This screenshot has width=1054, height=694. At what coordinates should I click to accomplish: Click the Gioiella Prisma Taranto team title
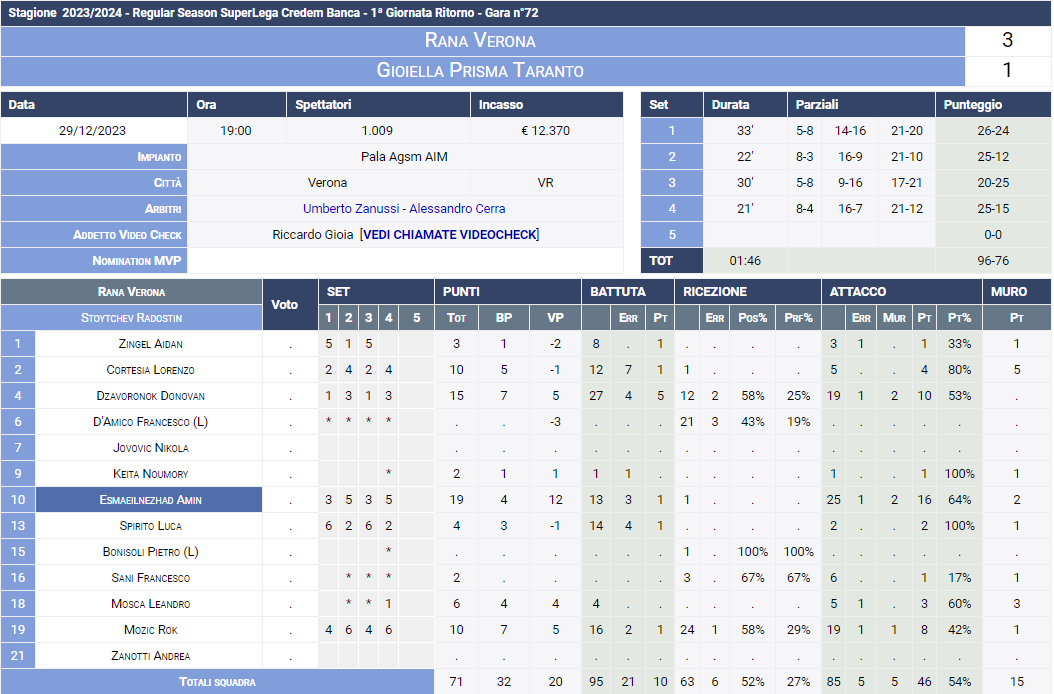(x=480, y=71)
